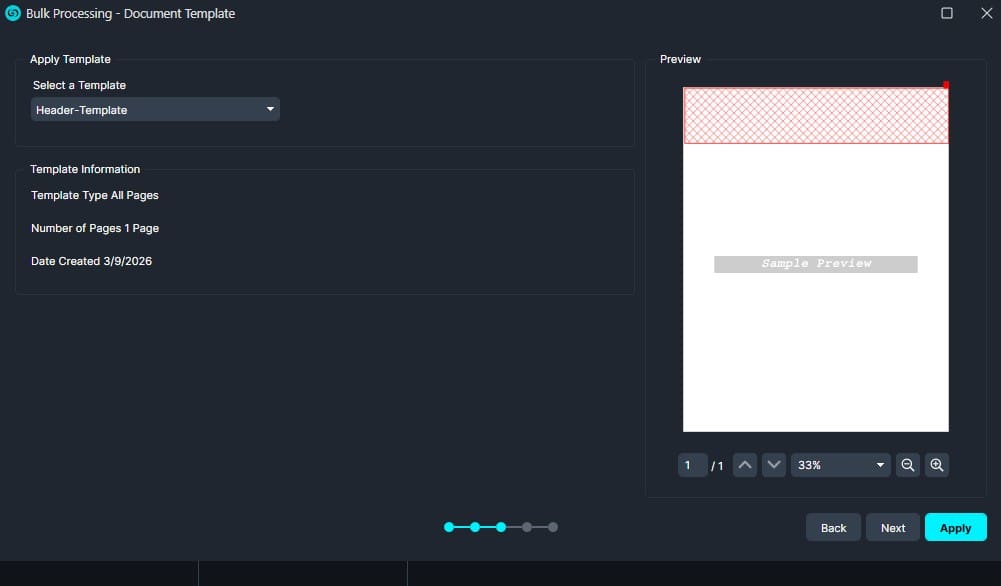This screenshot has height=586, width=1001.
Task: Select the second wizard step dot
Action: pos(475,527)
